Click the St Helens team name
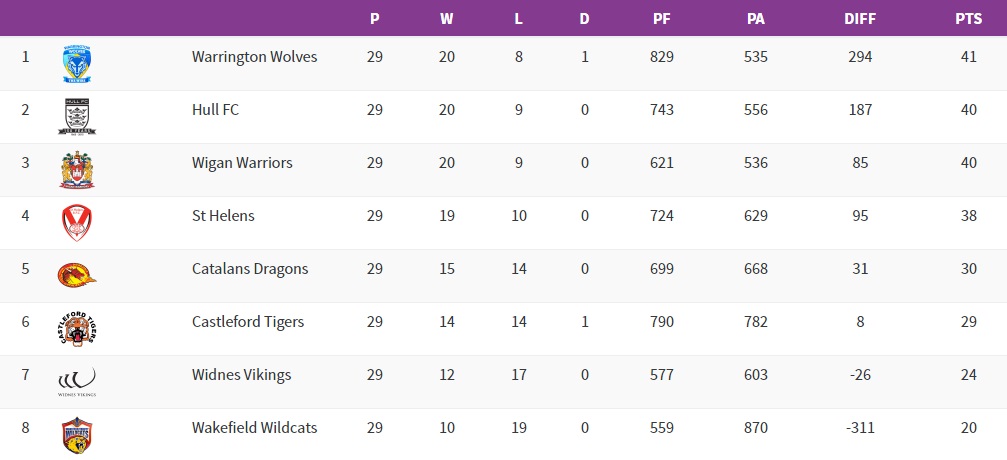 click(x=223, y=216)
